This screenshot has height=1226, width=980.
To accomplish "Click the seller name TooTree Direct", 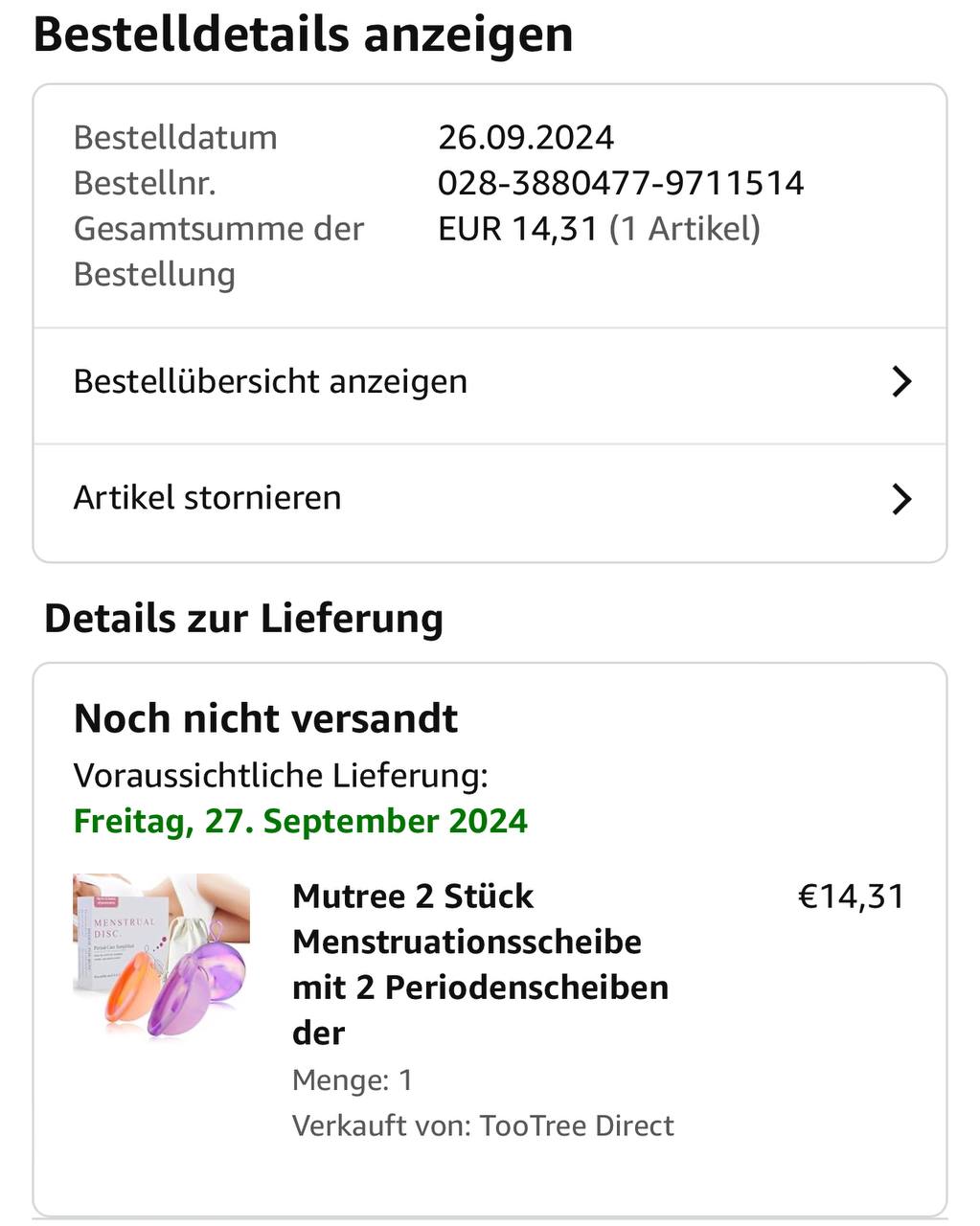I will [577, 1125].
